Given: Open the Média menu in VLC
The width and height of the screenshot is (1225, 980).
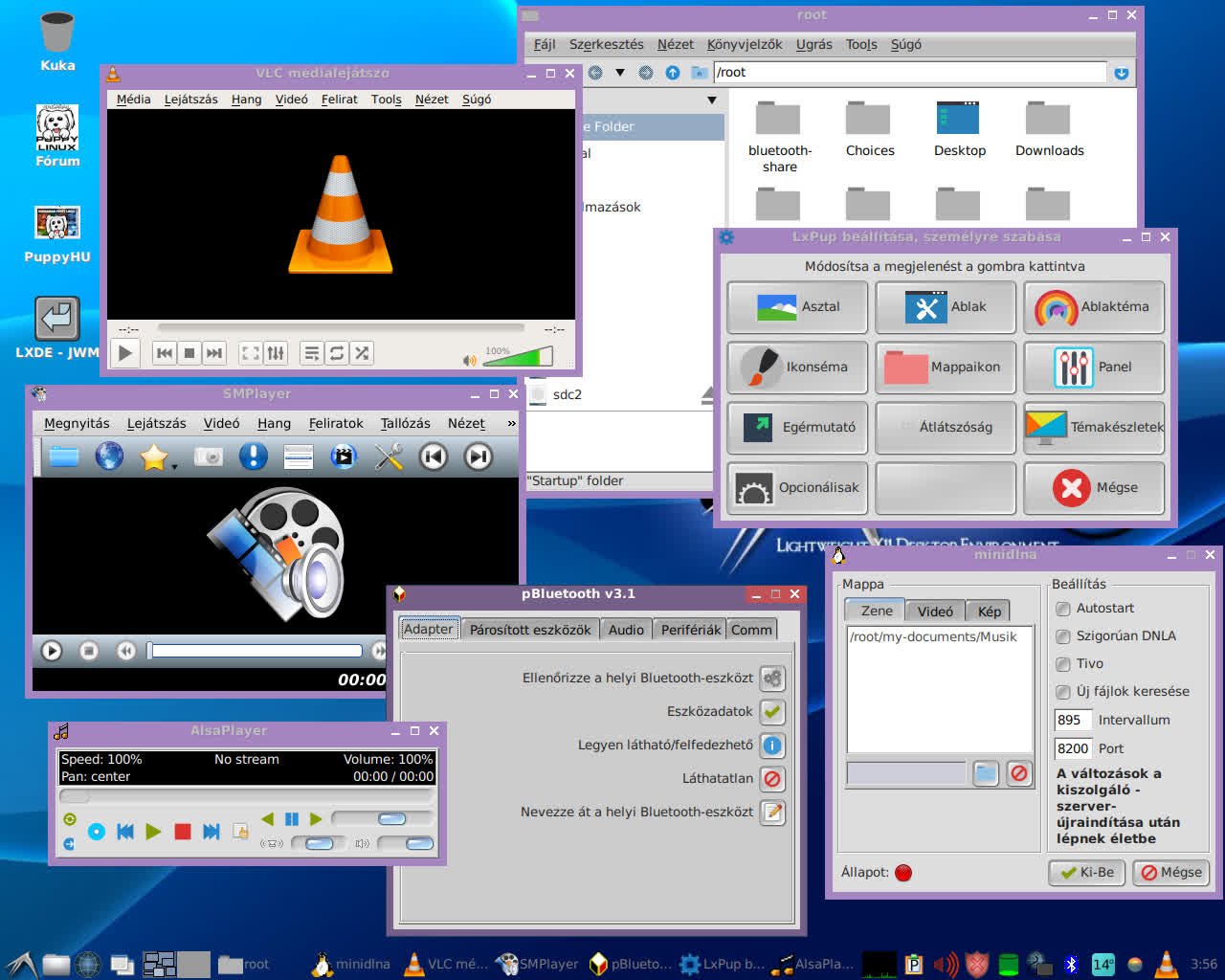Looking at the screenshot, I should coord(133,99).
